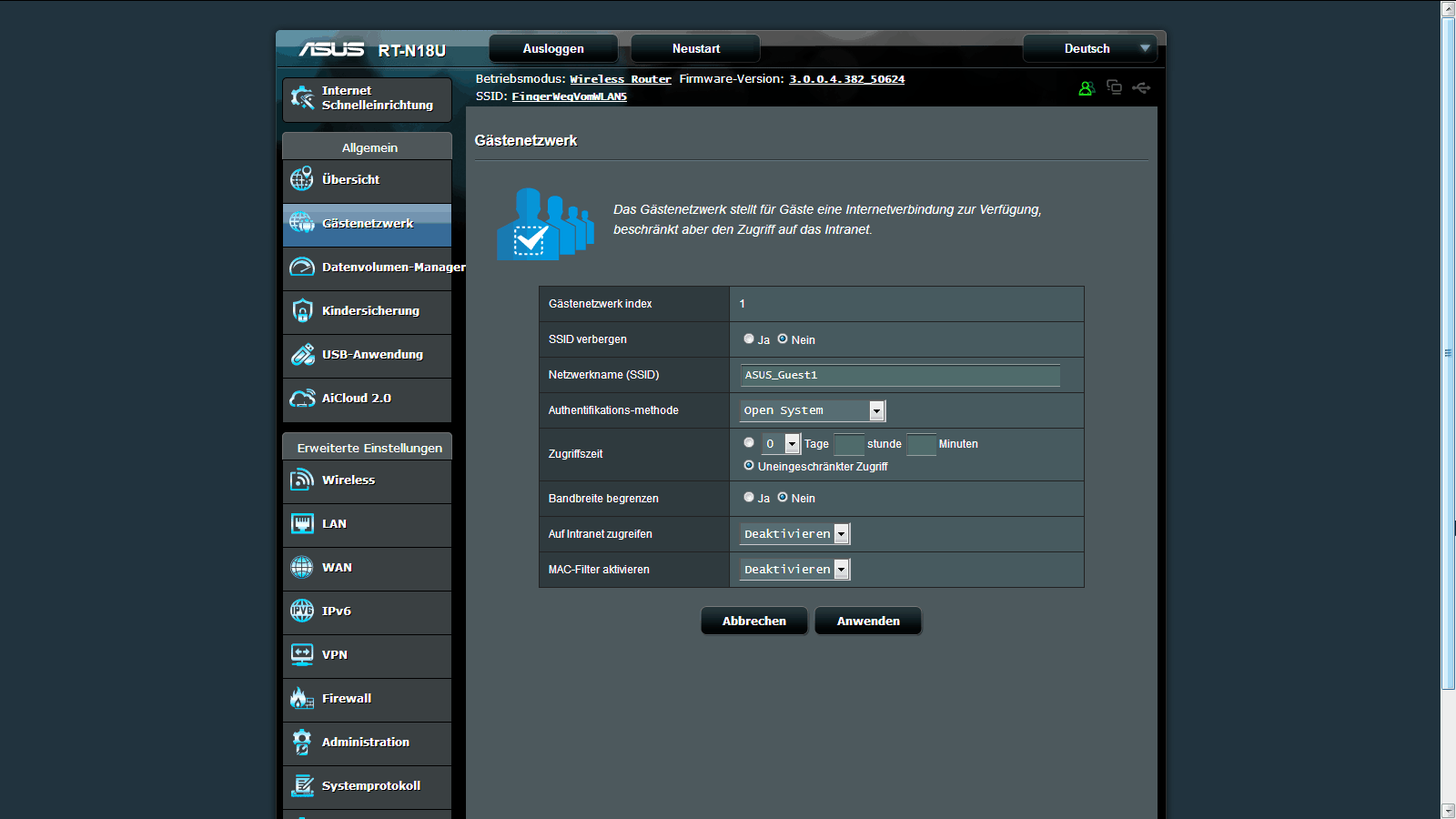Open the MAC-Filter aktivieren dropdown
The image size is (1456, 819).
pos(795,570)
